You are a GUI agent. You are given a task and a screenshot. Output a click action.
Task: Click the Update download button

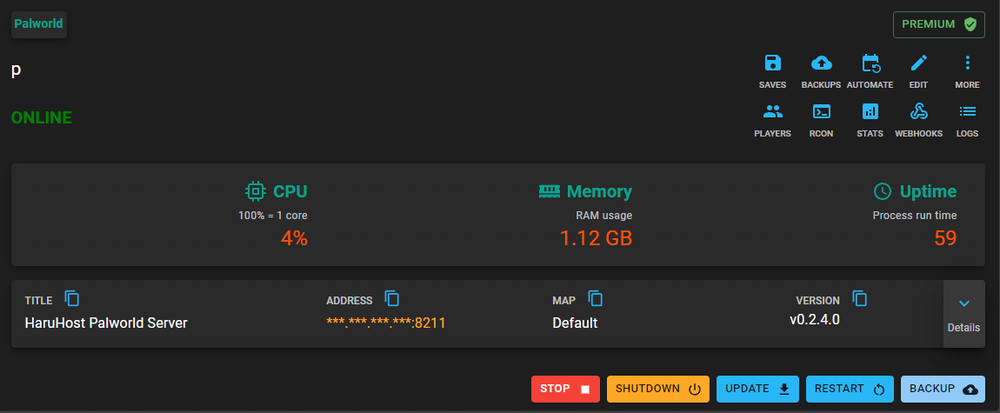(758, 389)
